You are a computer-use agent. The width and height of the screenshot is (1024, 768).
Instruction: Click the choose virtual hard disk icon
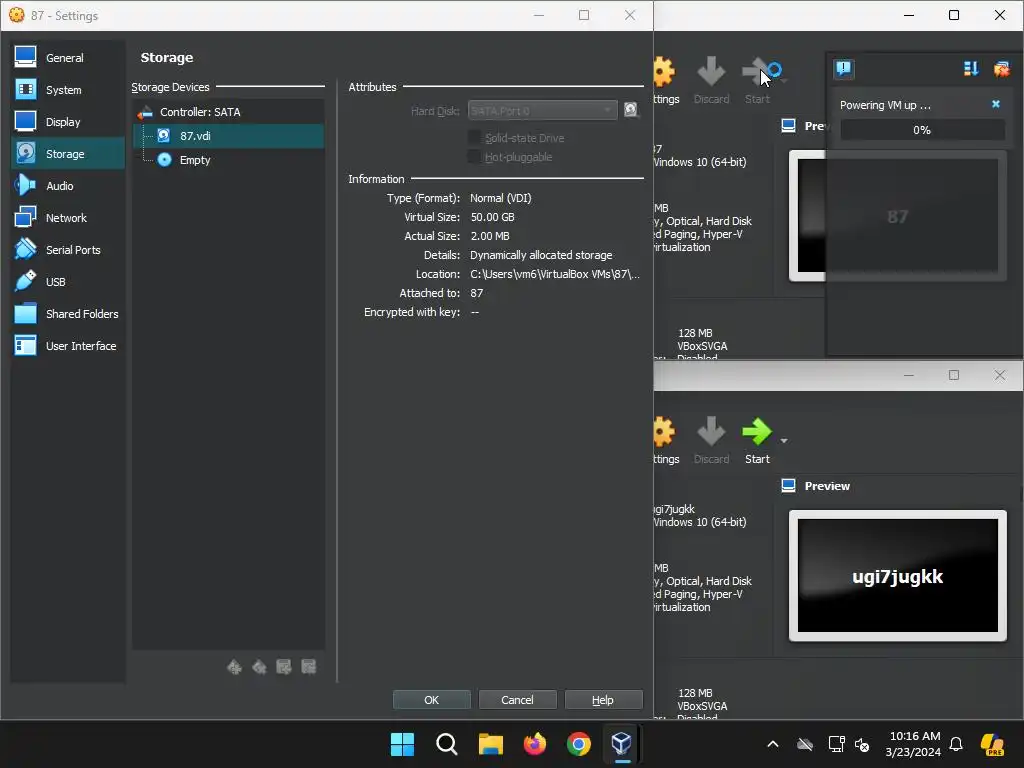pos(631,110)
